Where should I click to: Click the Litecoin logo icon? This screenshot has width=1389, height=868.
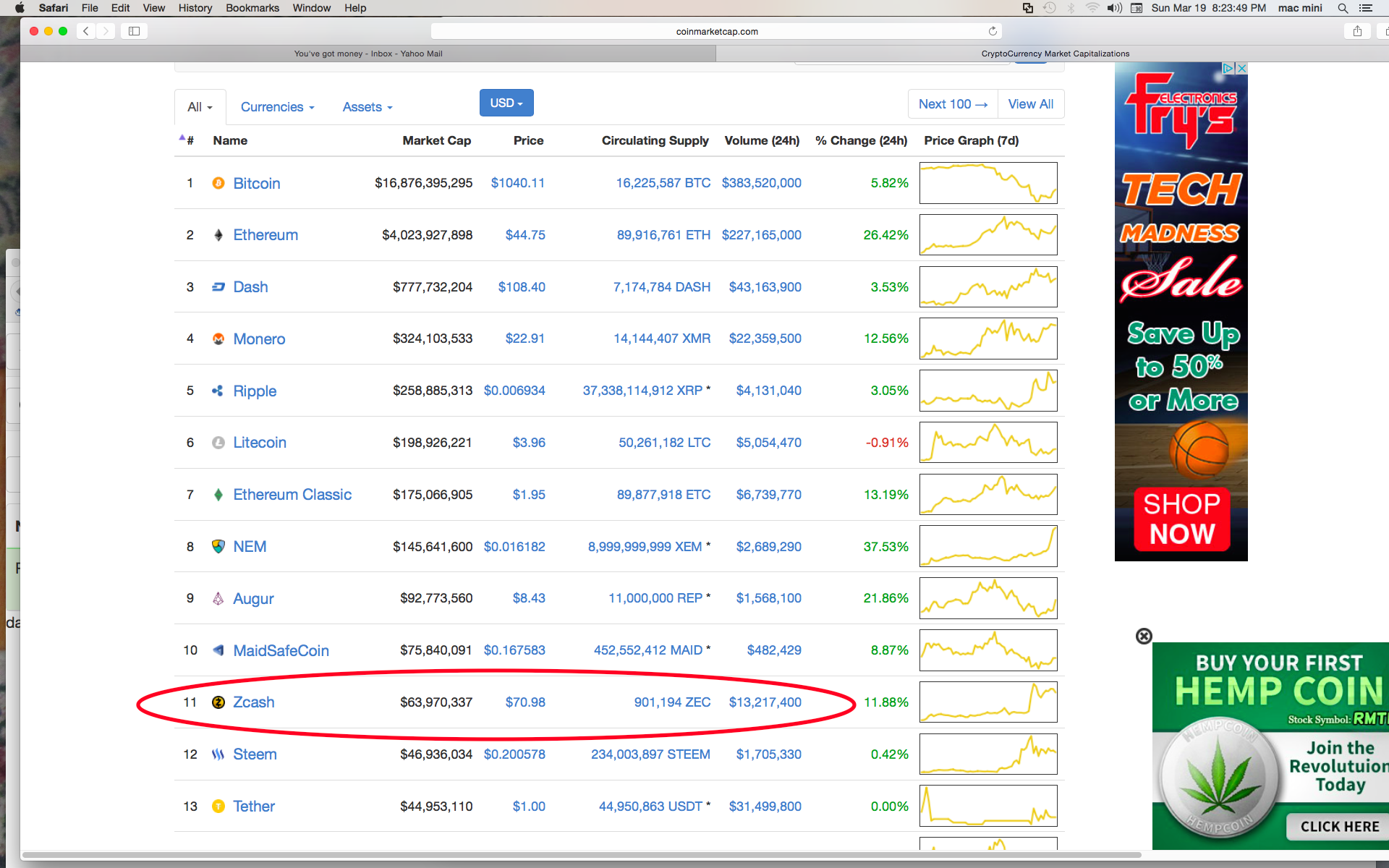(218, 443)
